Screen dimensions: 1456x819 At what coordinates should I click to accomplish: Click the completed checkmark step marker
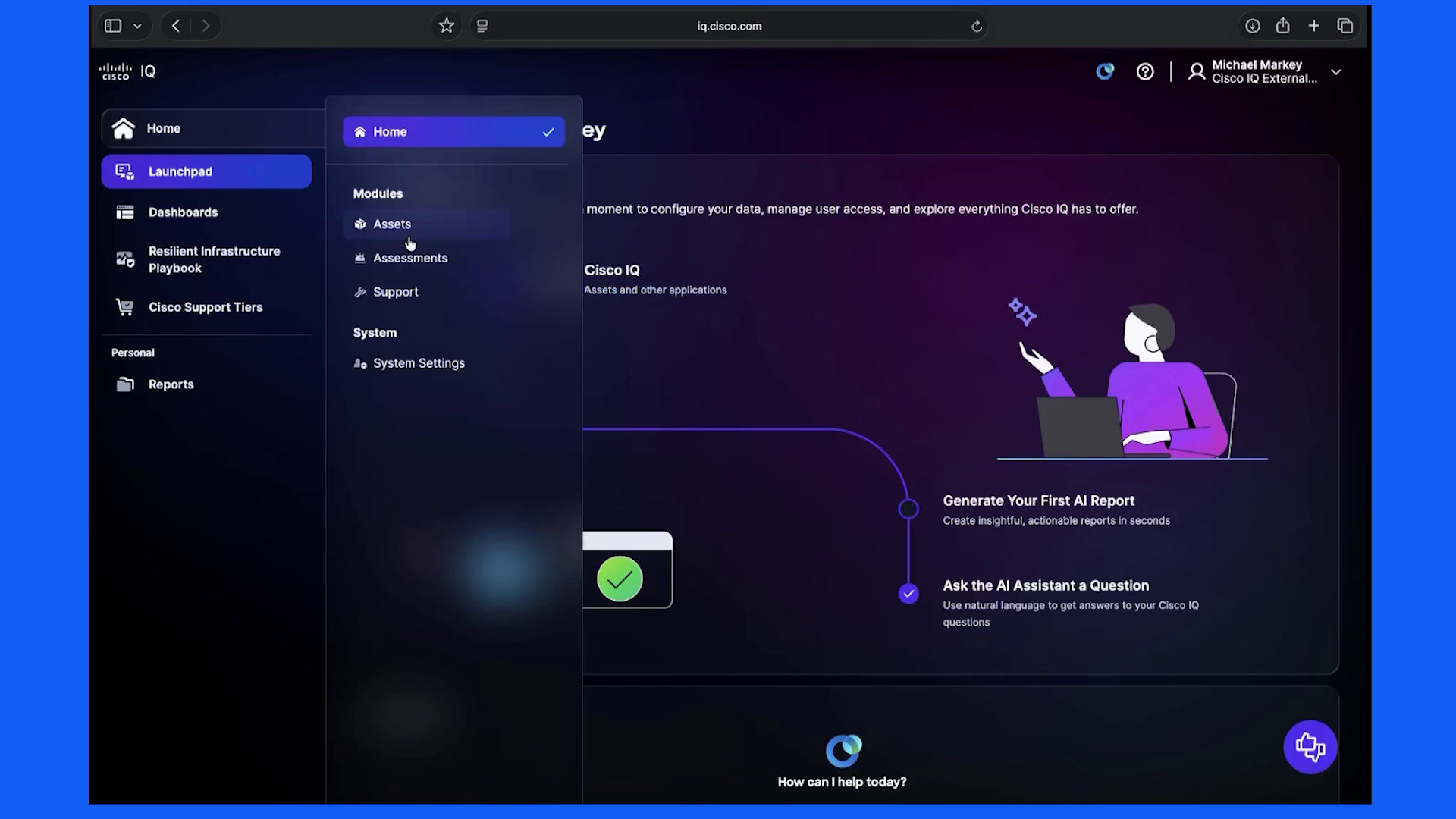(908, 594)
